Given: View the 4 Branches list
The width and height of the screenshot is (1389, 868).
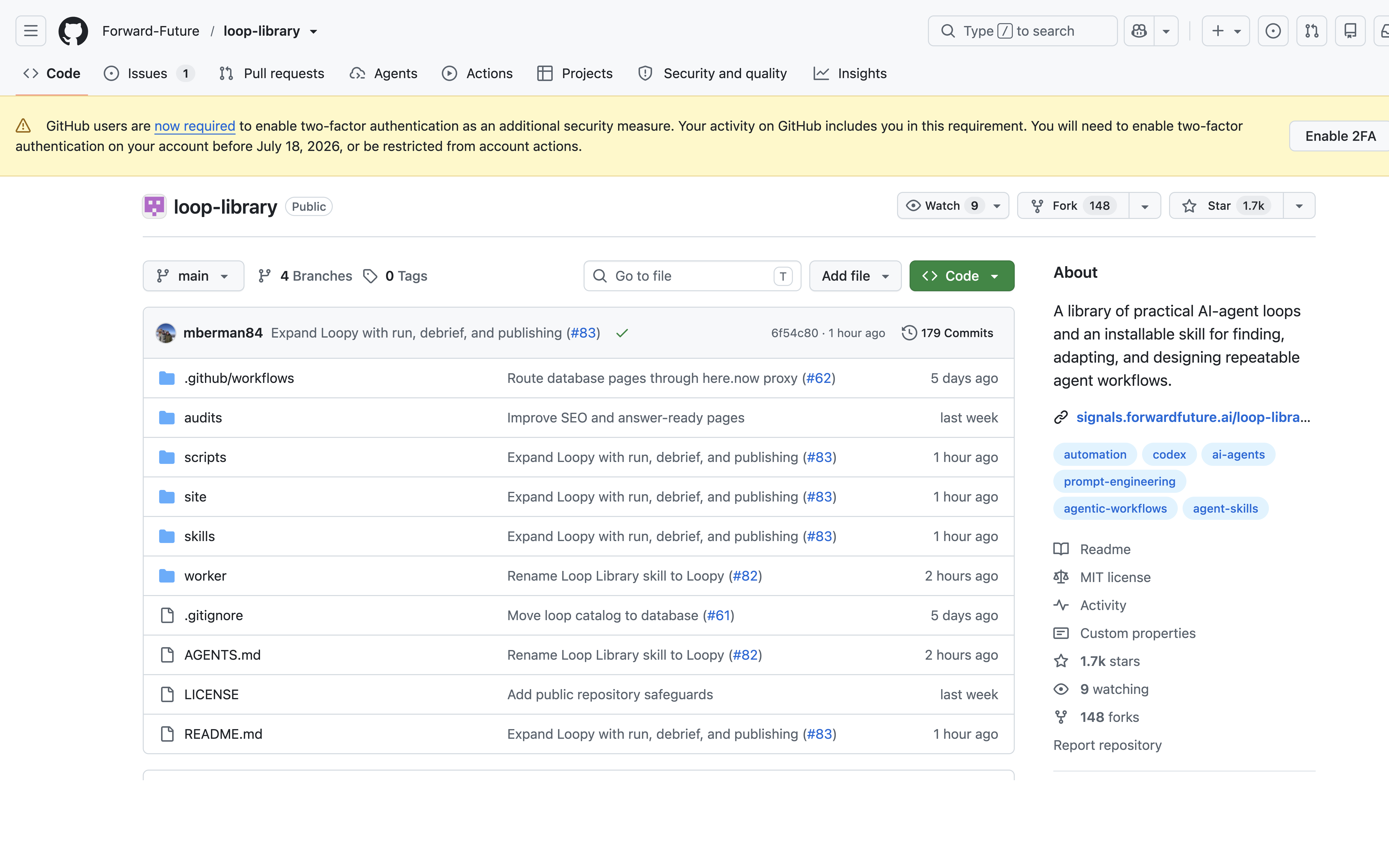Looking at the screenshot, I should tap(305, 276).
